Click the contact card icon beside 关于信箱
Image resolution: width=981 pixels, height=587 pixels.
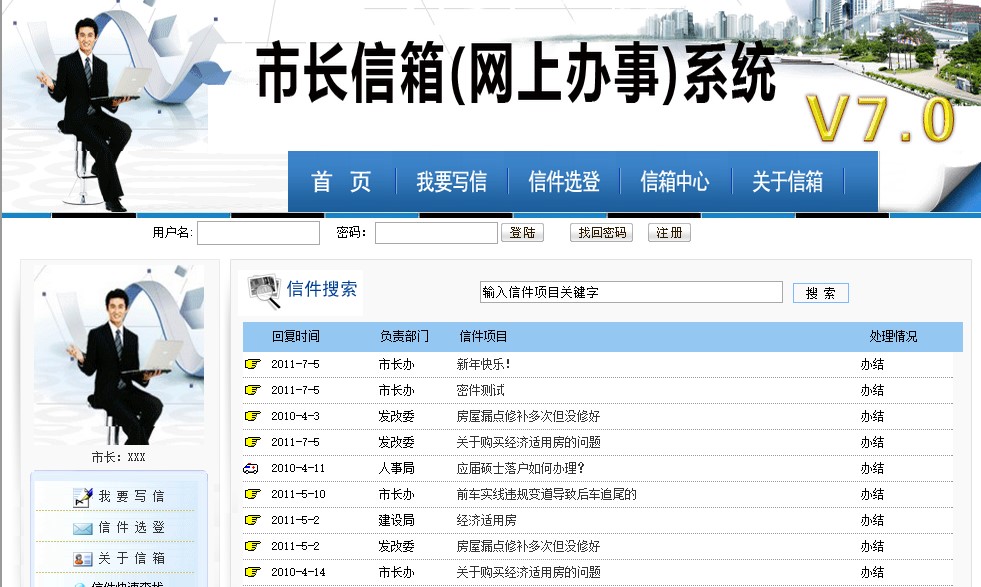(x=83, y=559)
